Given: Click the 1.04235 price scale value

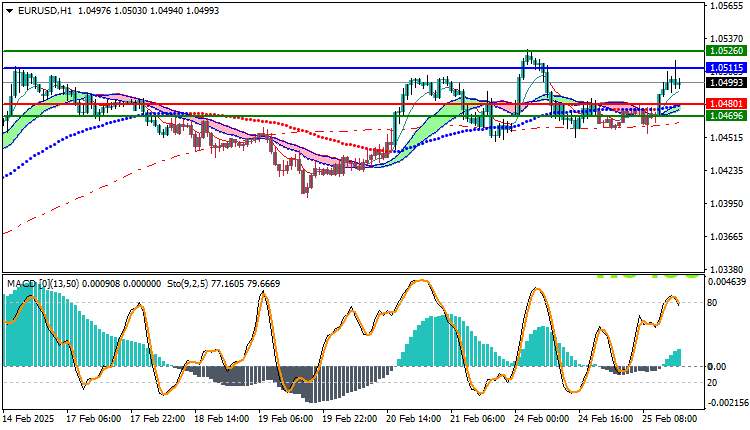Looking at the screenshot, I should click(x=726, y=171).
